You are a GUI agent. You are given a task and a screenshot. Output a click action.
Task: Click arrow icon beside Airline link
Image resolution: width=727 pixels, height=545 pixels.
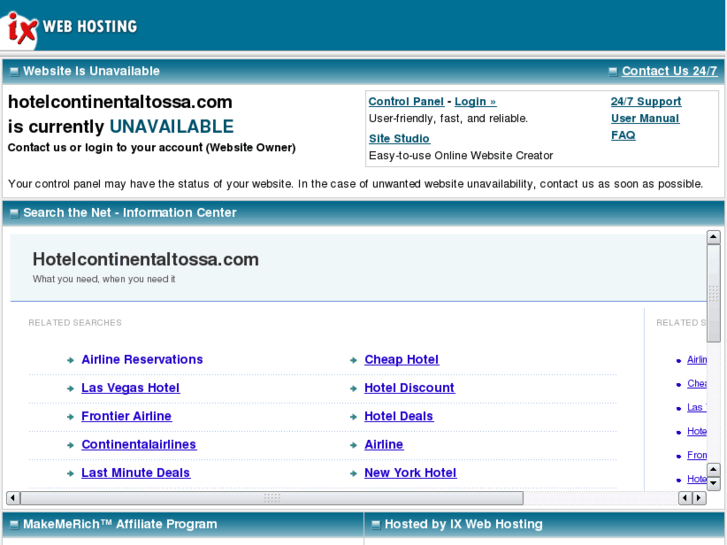pos(353,445)
